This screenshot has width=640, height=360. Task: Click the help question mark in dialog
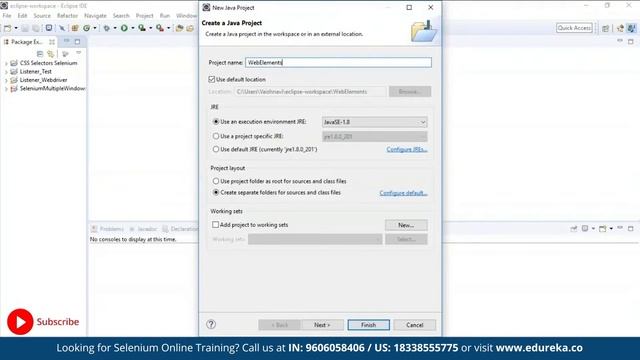(211, 324)
